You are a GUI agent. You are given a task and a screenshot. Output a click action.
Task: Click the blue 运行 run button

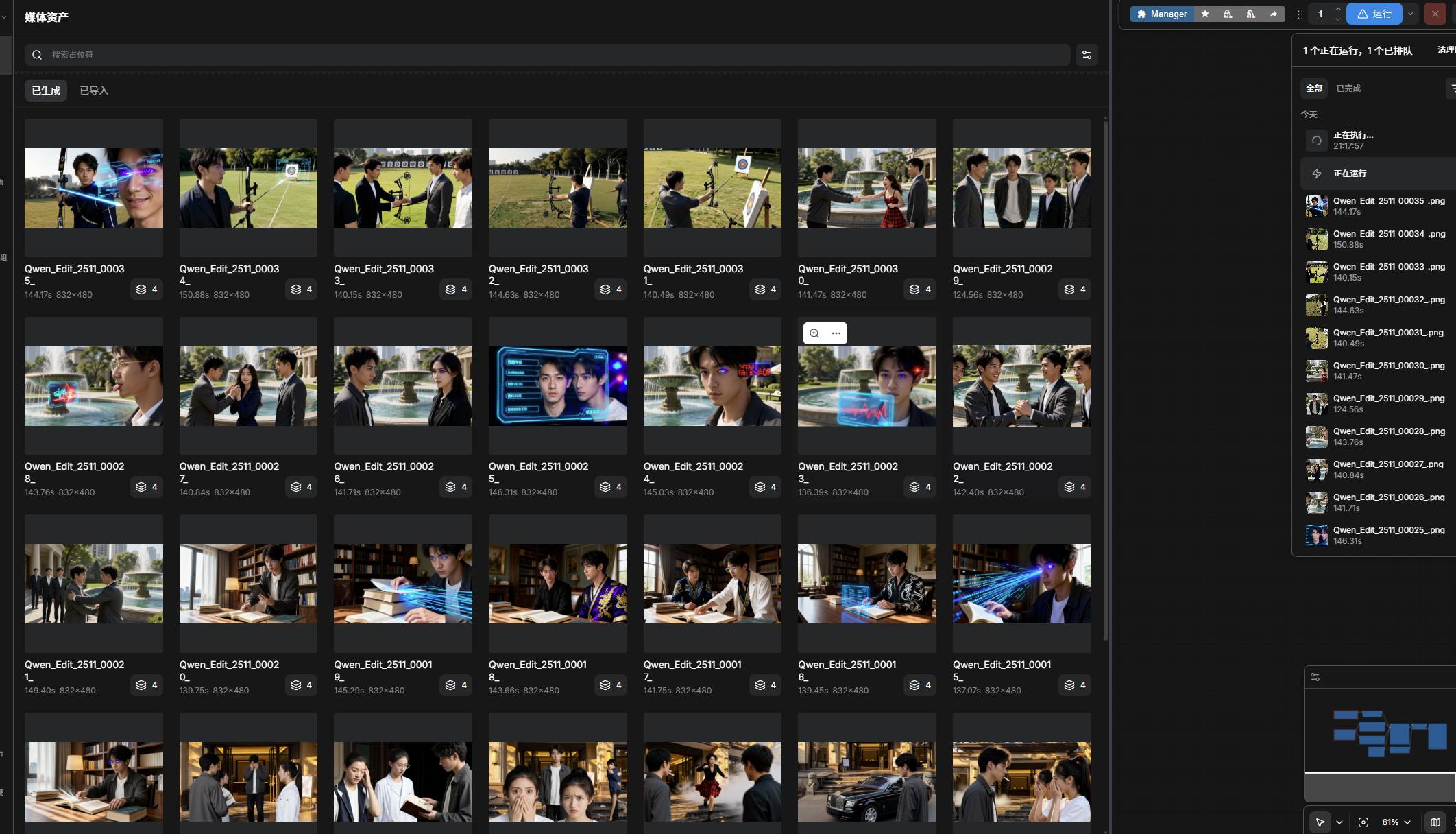1374,14
